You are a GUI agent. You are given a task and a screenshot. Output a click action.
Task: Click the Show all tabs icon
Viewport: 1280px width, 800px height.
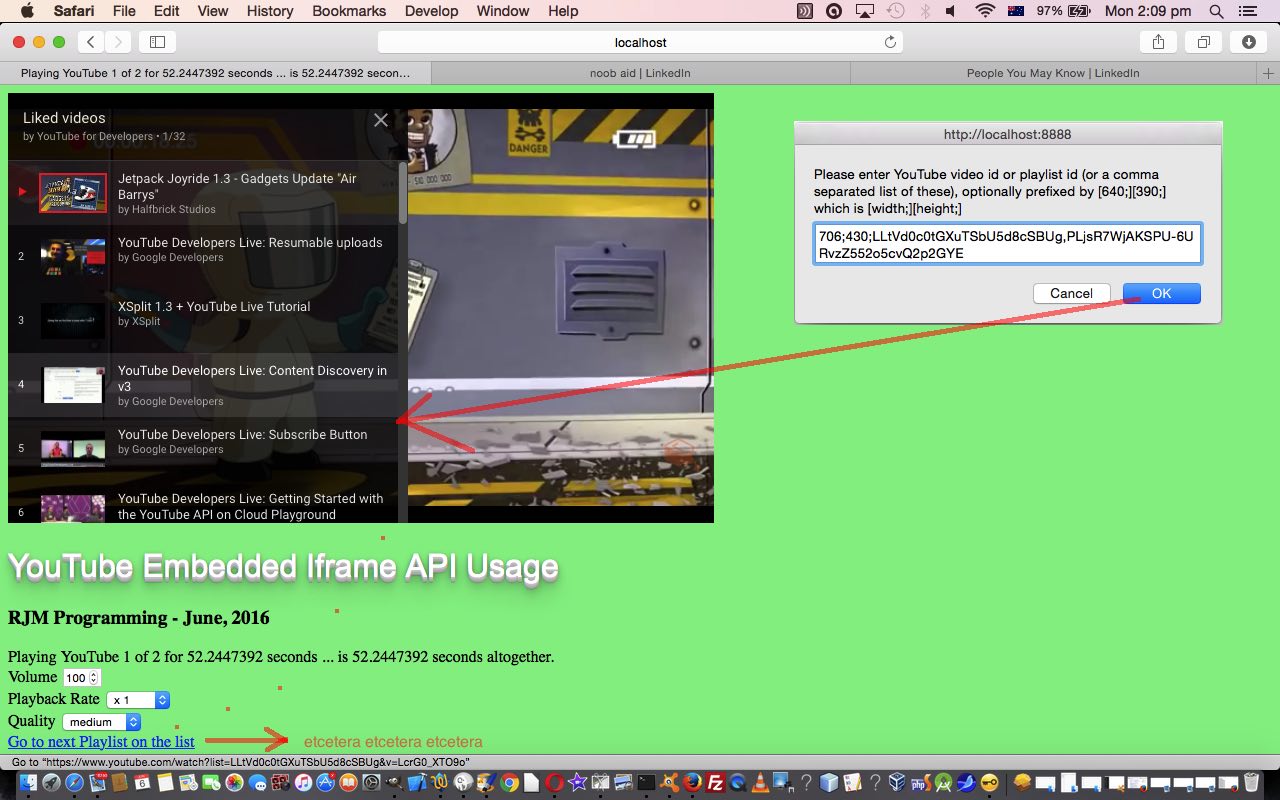[1203, 42]
